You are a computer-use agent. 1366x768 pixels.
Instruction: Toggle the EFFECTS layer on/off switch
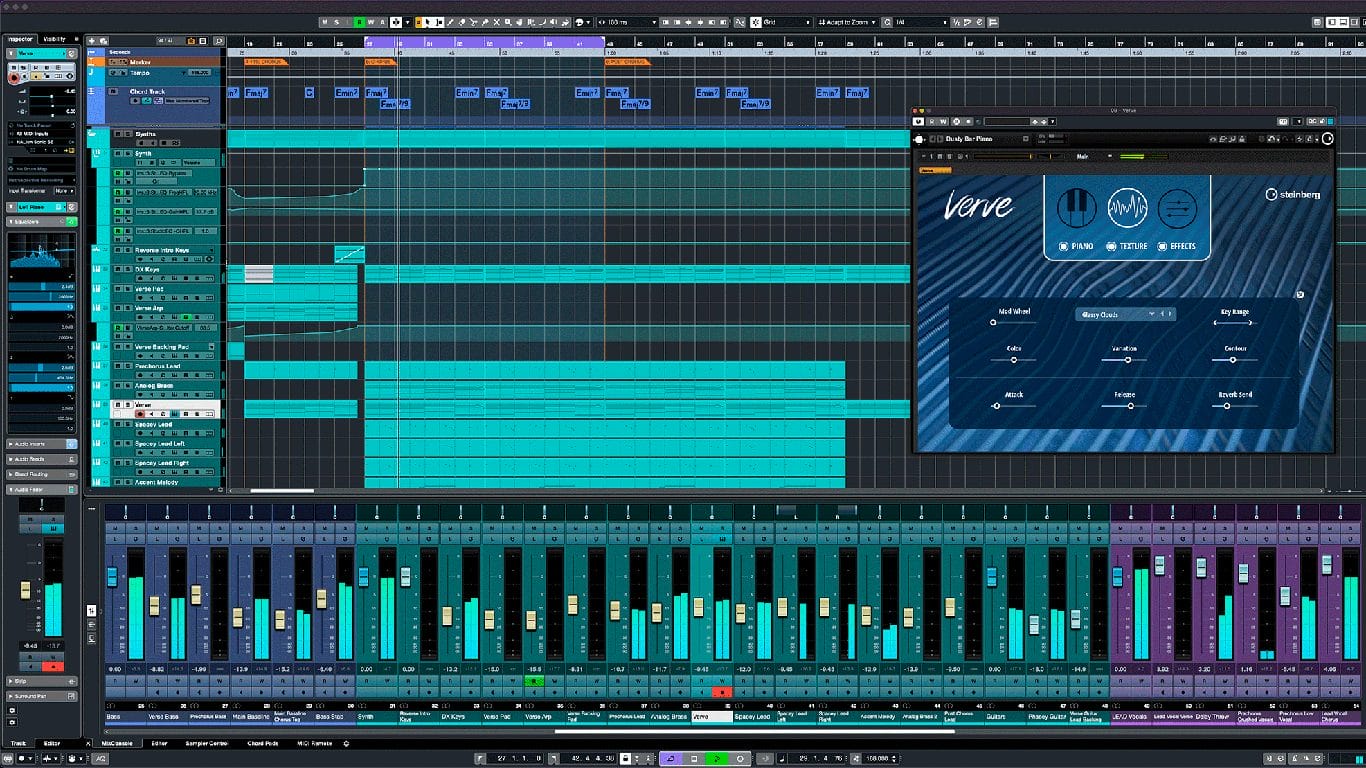coord(1163,246)
